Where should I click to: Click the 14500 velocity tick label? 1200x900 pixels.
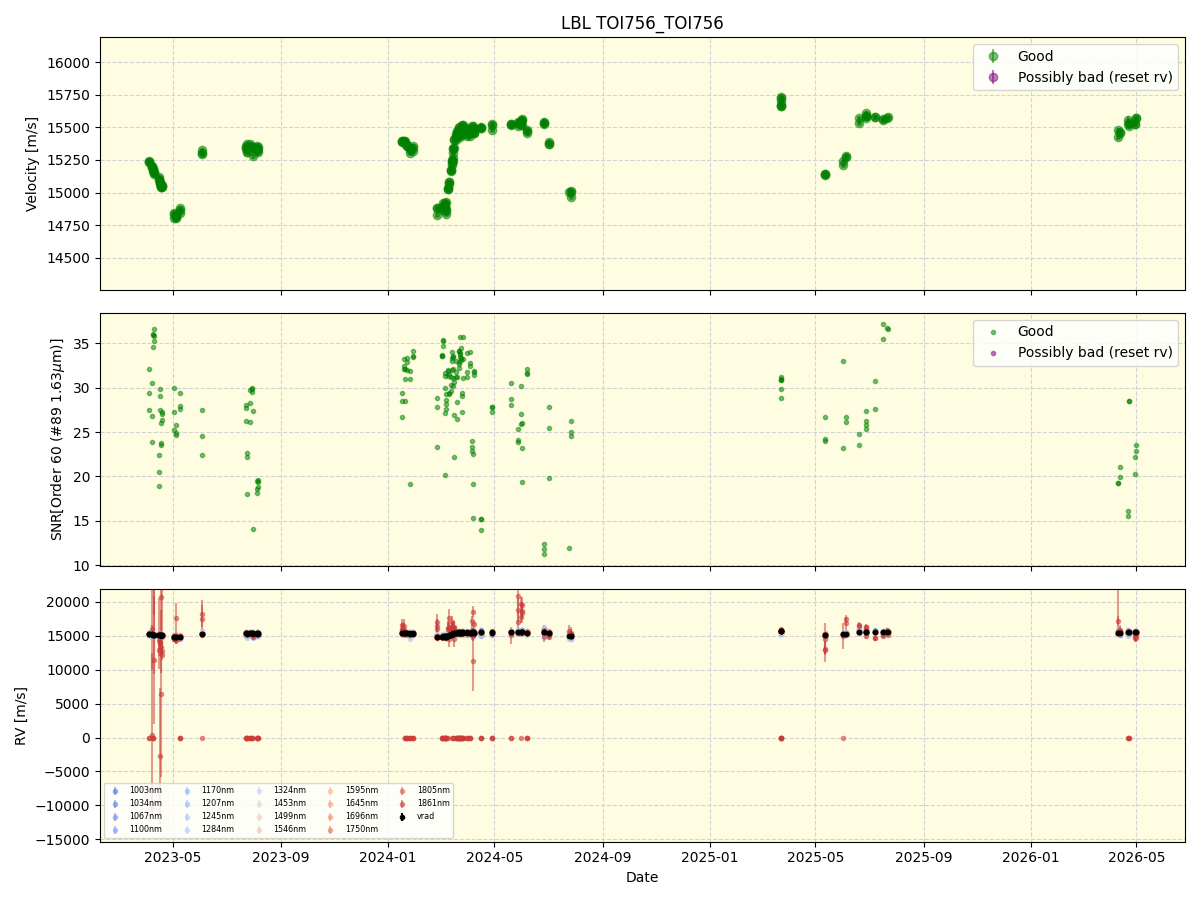point(70,258)
